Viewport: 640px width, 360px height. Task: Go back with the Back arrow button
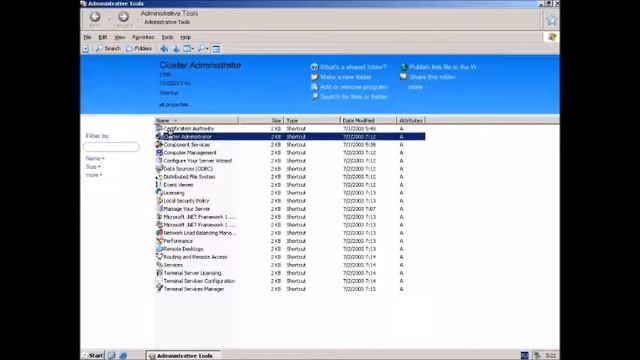point(95,17)
